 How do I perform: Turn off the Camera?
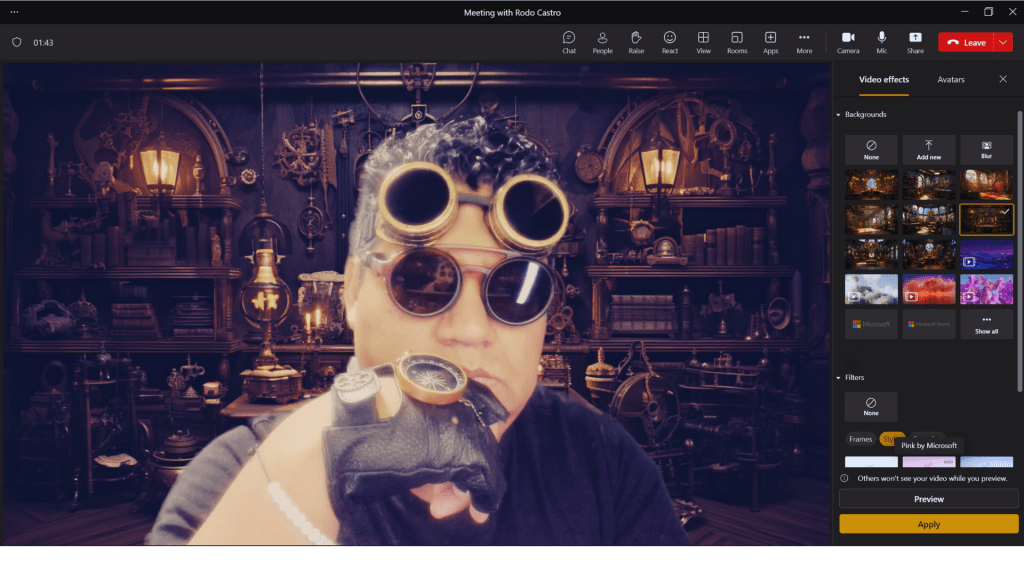tap(848, 42)
